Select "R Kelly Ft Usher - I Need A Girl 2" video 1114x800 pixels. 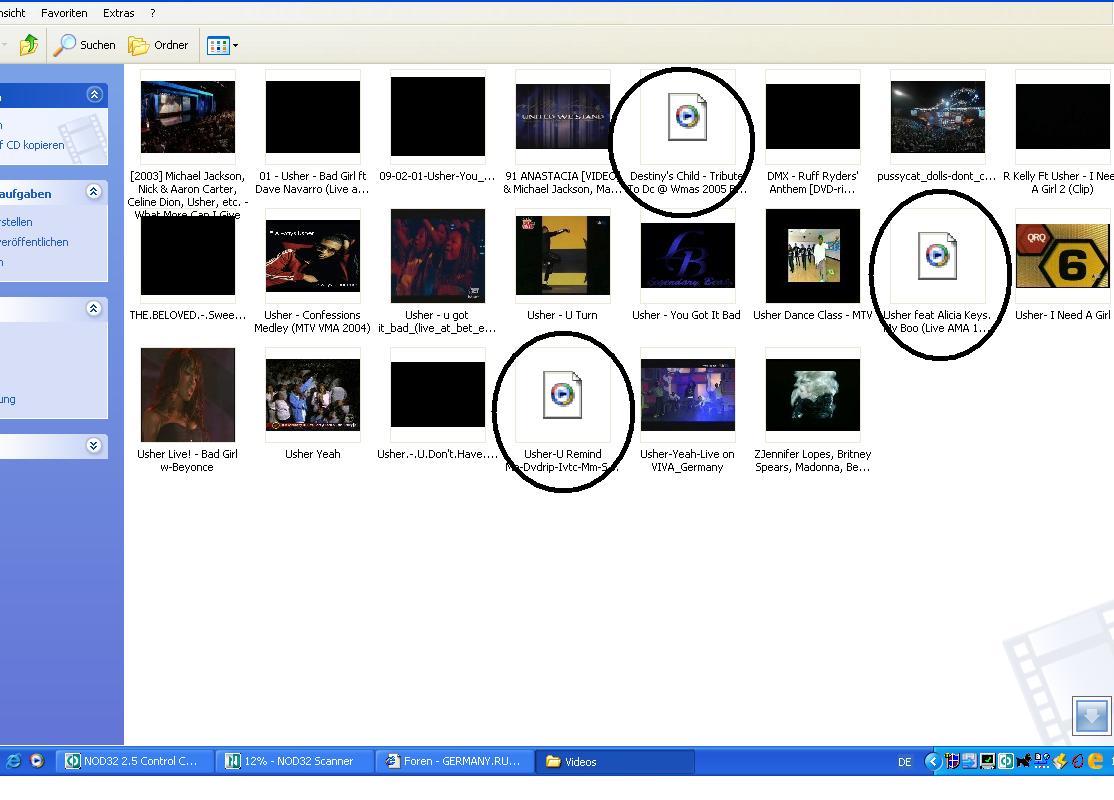tap(1063, 117)
